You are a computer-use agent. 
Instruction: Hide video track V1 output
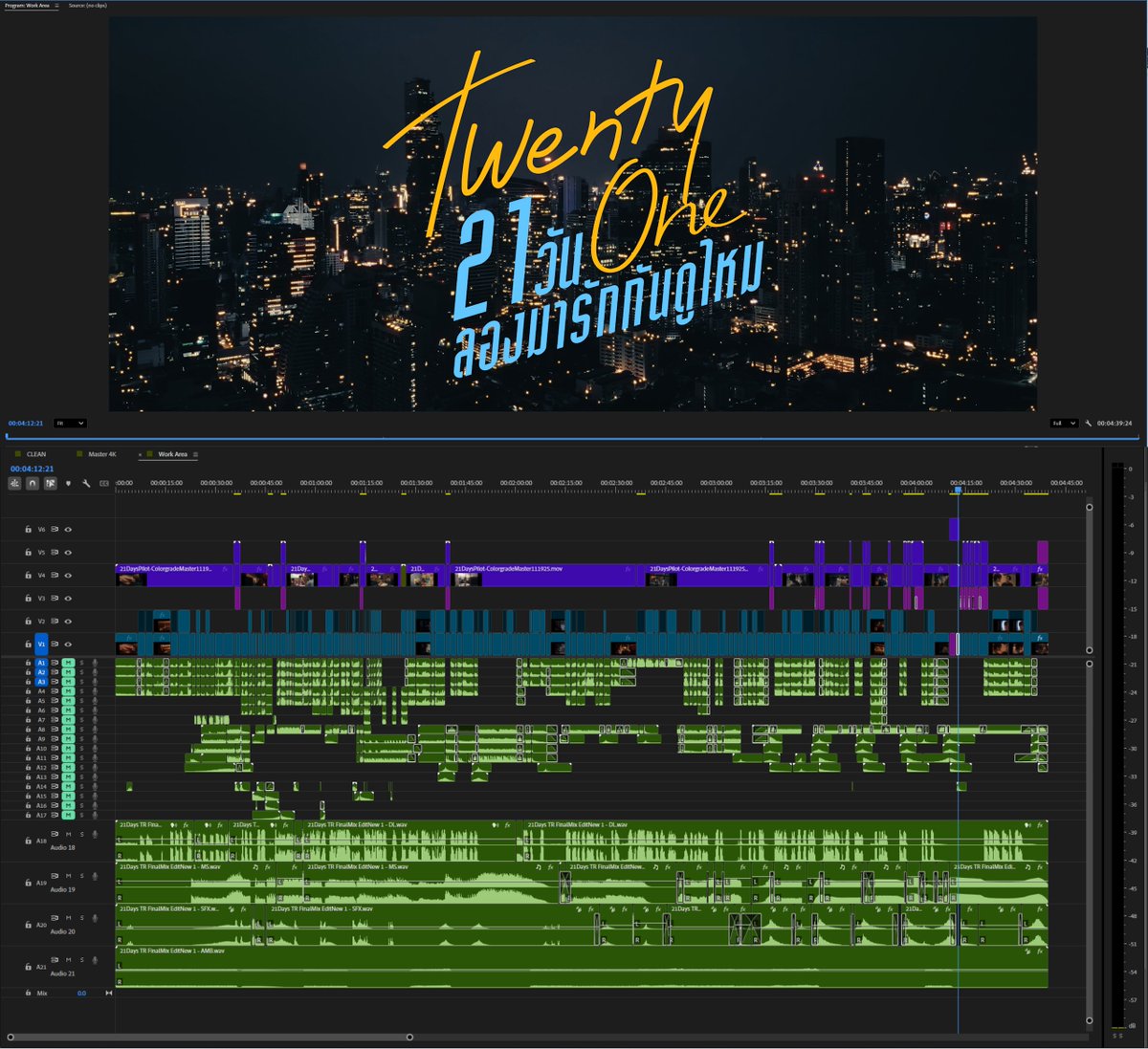click(68, 644)
